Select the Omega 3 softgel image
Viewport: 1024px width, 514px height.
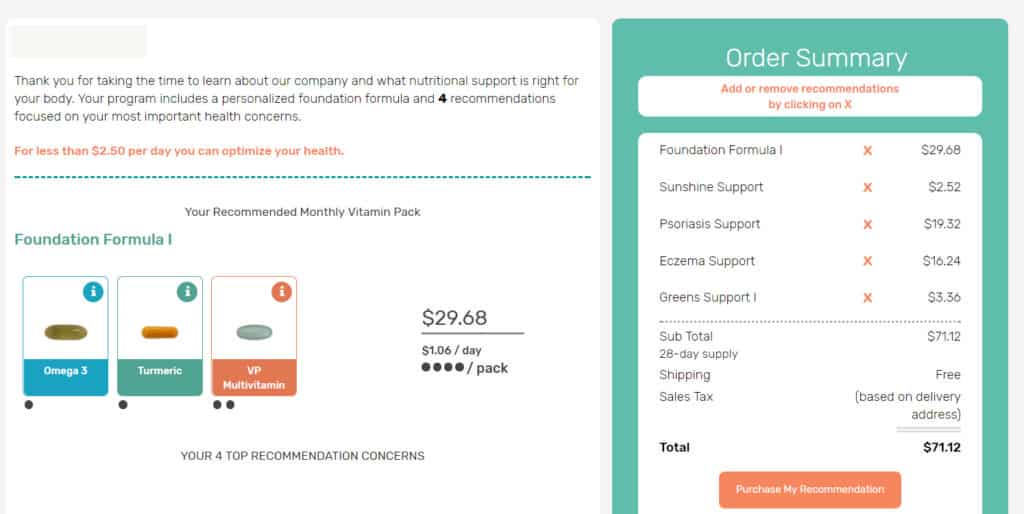pyautogui.click(x=65, y=332)
